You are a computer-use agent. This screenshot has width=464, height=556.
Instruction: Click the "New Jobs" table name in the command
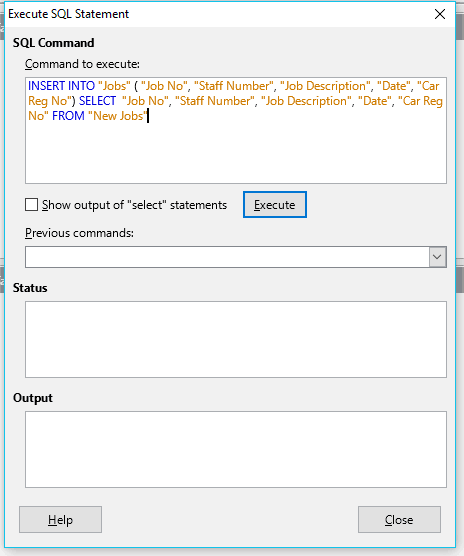(x=118, y=116)
